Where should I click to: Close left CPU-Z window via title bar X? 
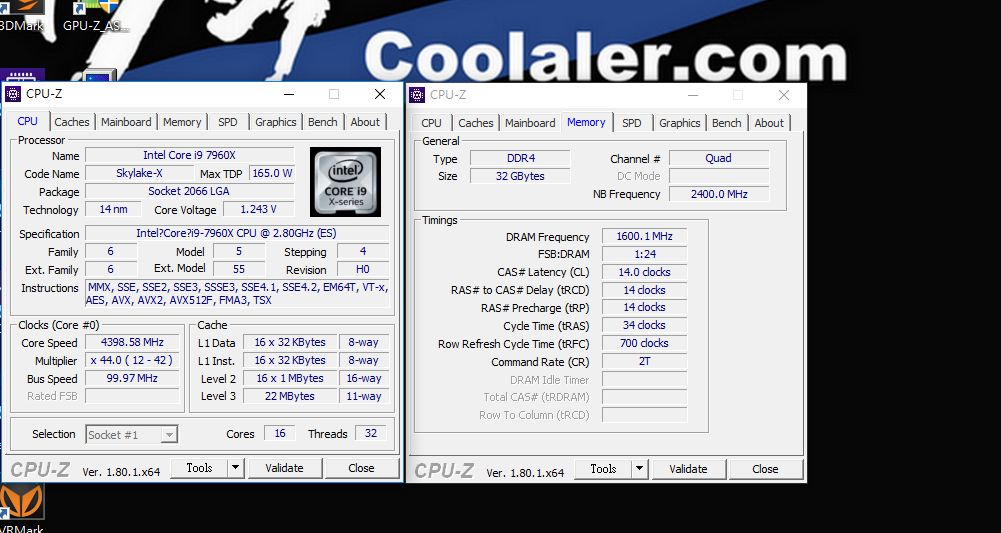click(x=380, y=94)
